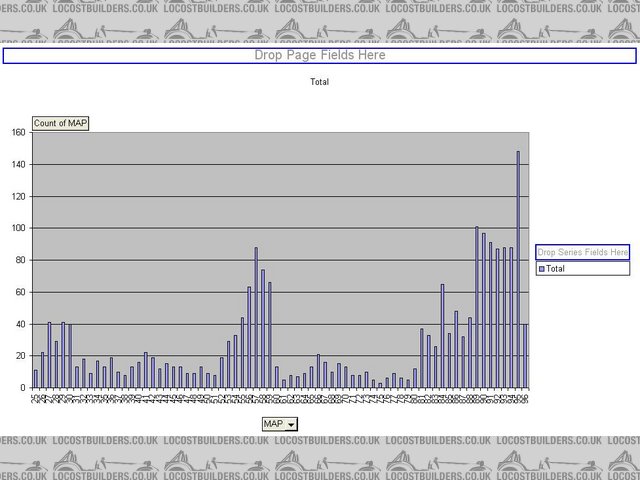
Task: Click the Total legend color swatch
Action: pyautogui.click(x=542, y=269)
